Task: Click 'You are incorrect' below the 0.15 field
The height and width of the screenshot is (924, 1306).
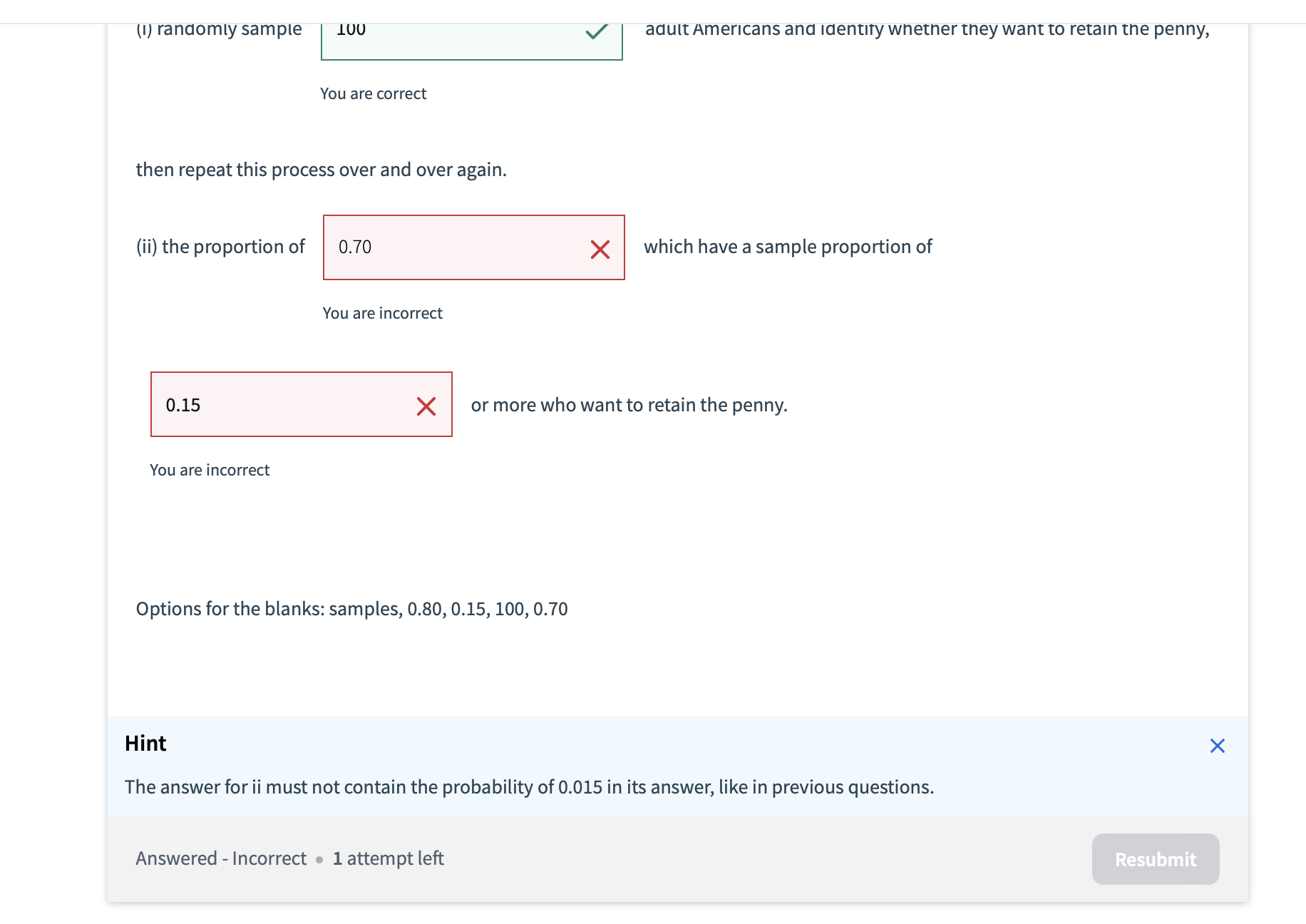Action: pos(210,471)
